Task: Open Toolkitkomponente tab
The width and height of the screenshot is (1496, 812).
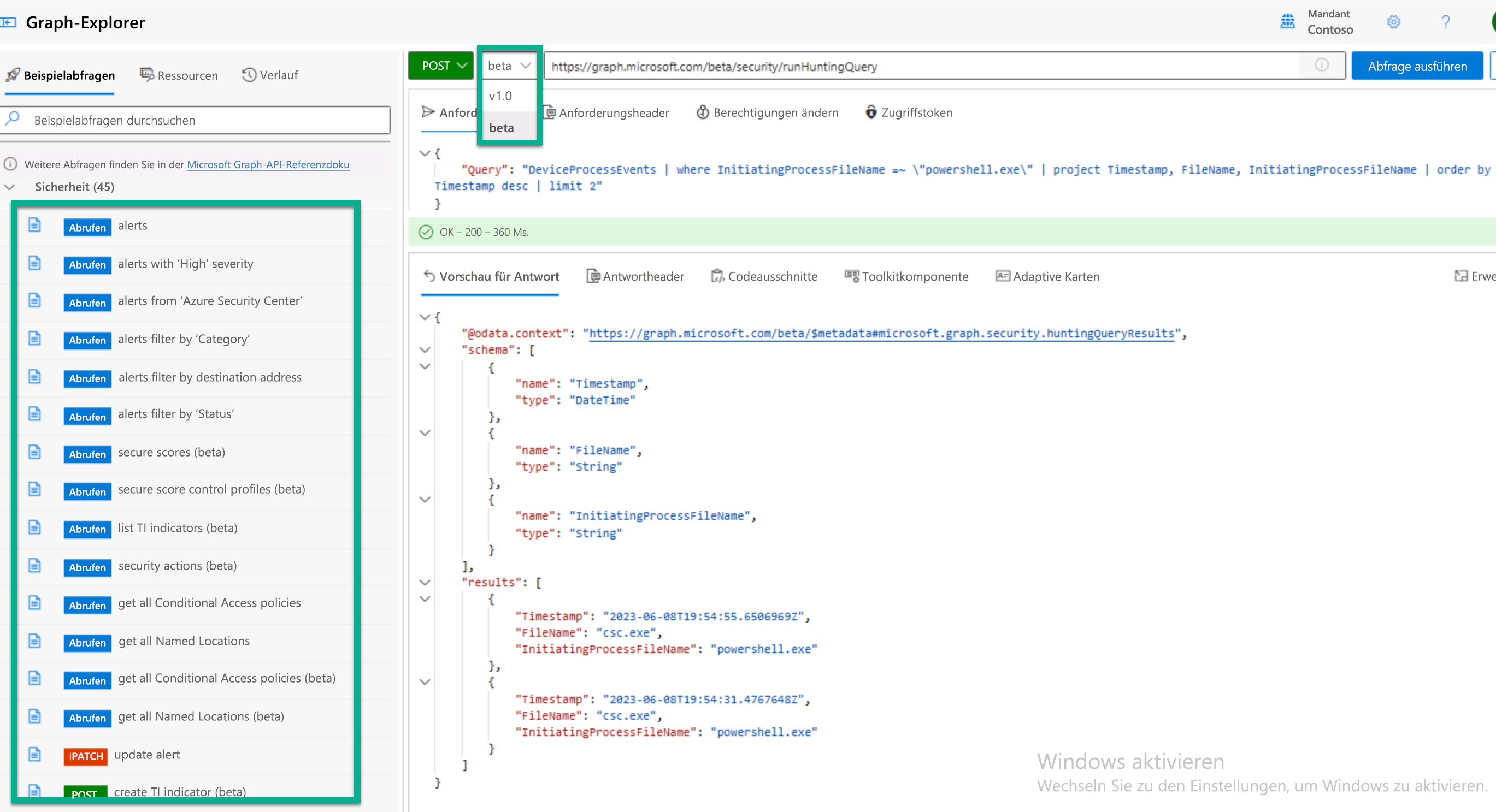Action: [x=906, y=276]
